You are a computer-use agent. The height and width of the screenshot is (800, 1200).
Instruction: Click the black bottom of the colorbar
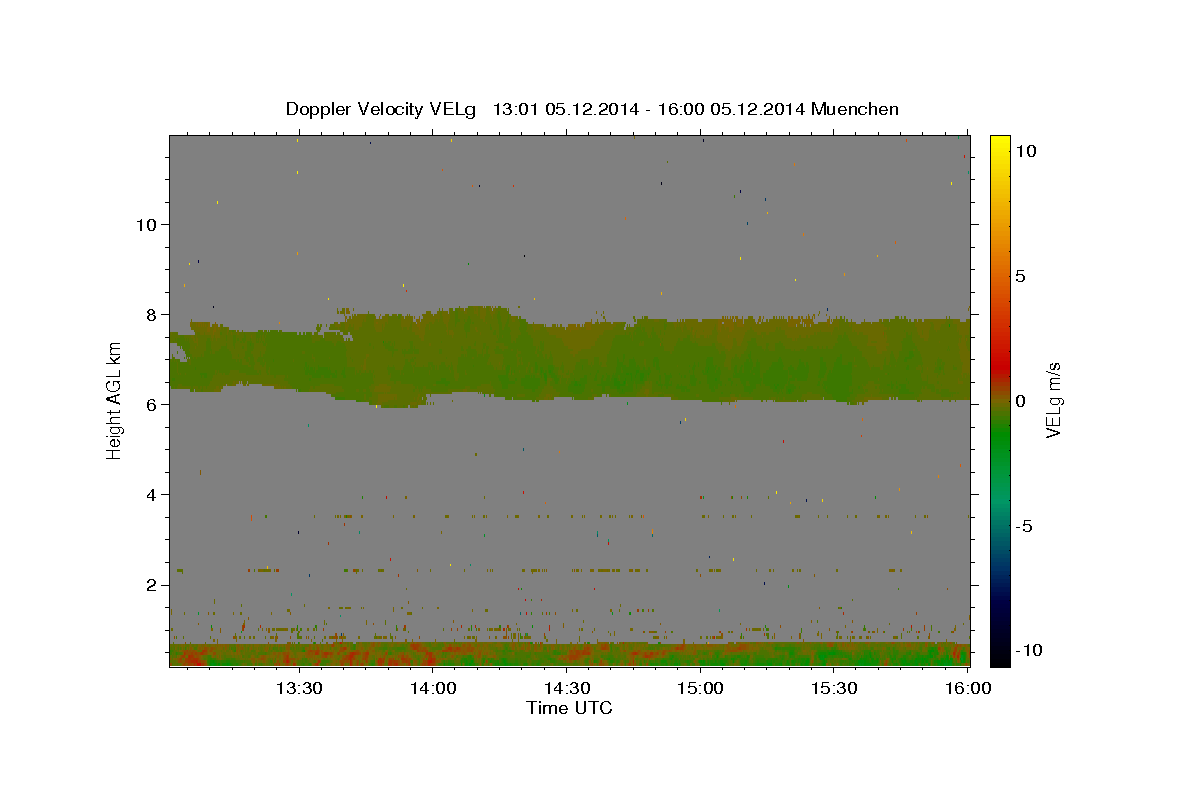tap(999, 655)
